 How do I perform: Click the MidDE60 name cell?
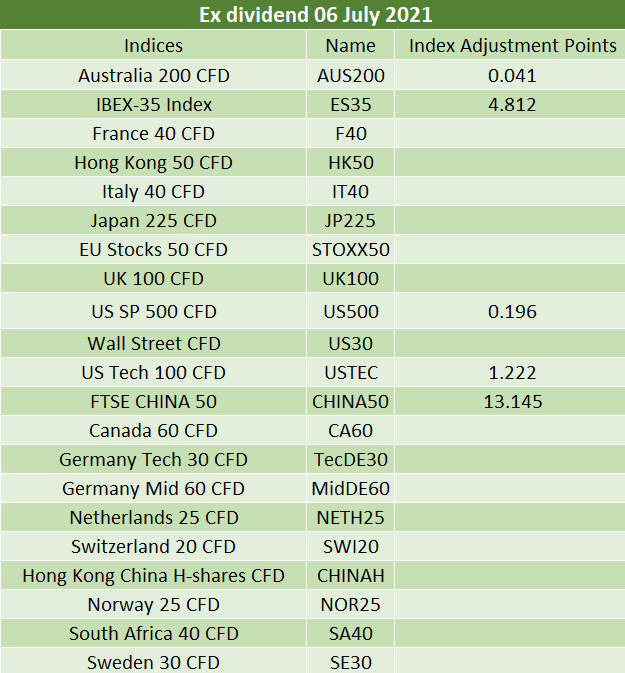coord(350,488)
